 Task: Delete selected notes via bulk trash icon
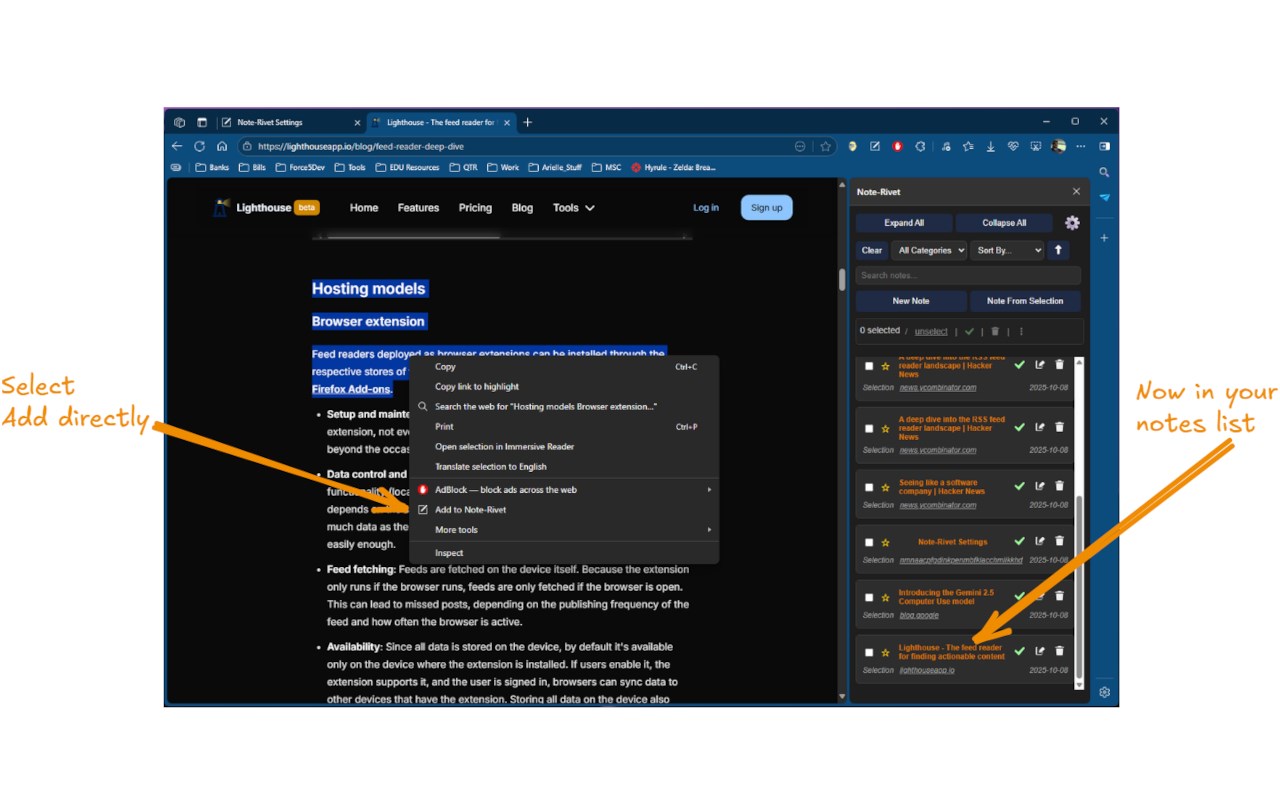[995, 331]
